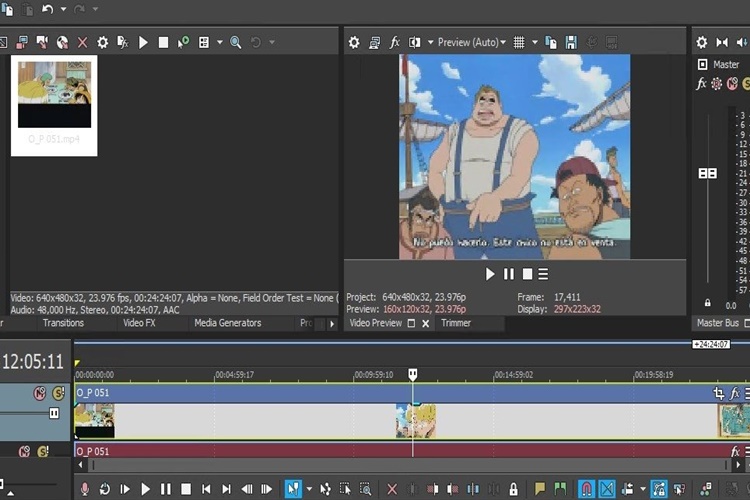Toggle Auto Preview in Project Media
Screen dimensions: 750x500
click(183, 43)
